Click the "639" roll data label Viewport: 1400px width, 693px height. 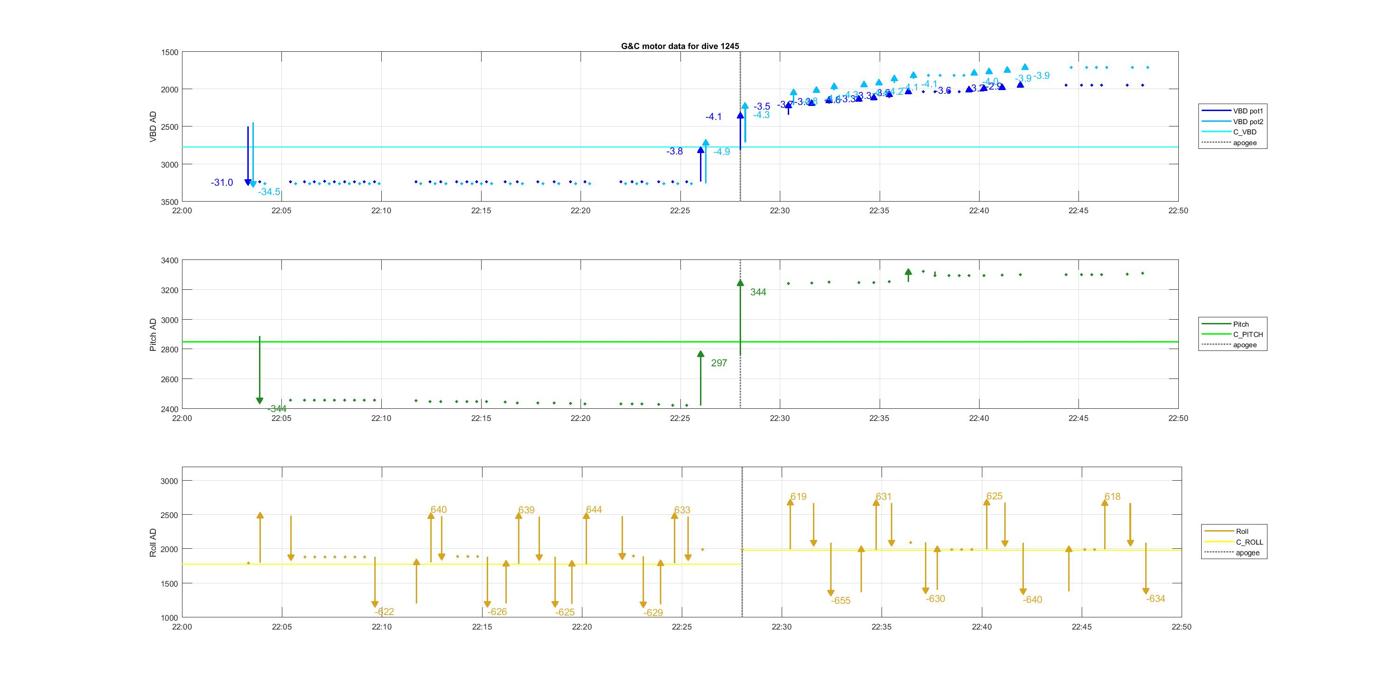click(526, 510)
